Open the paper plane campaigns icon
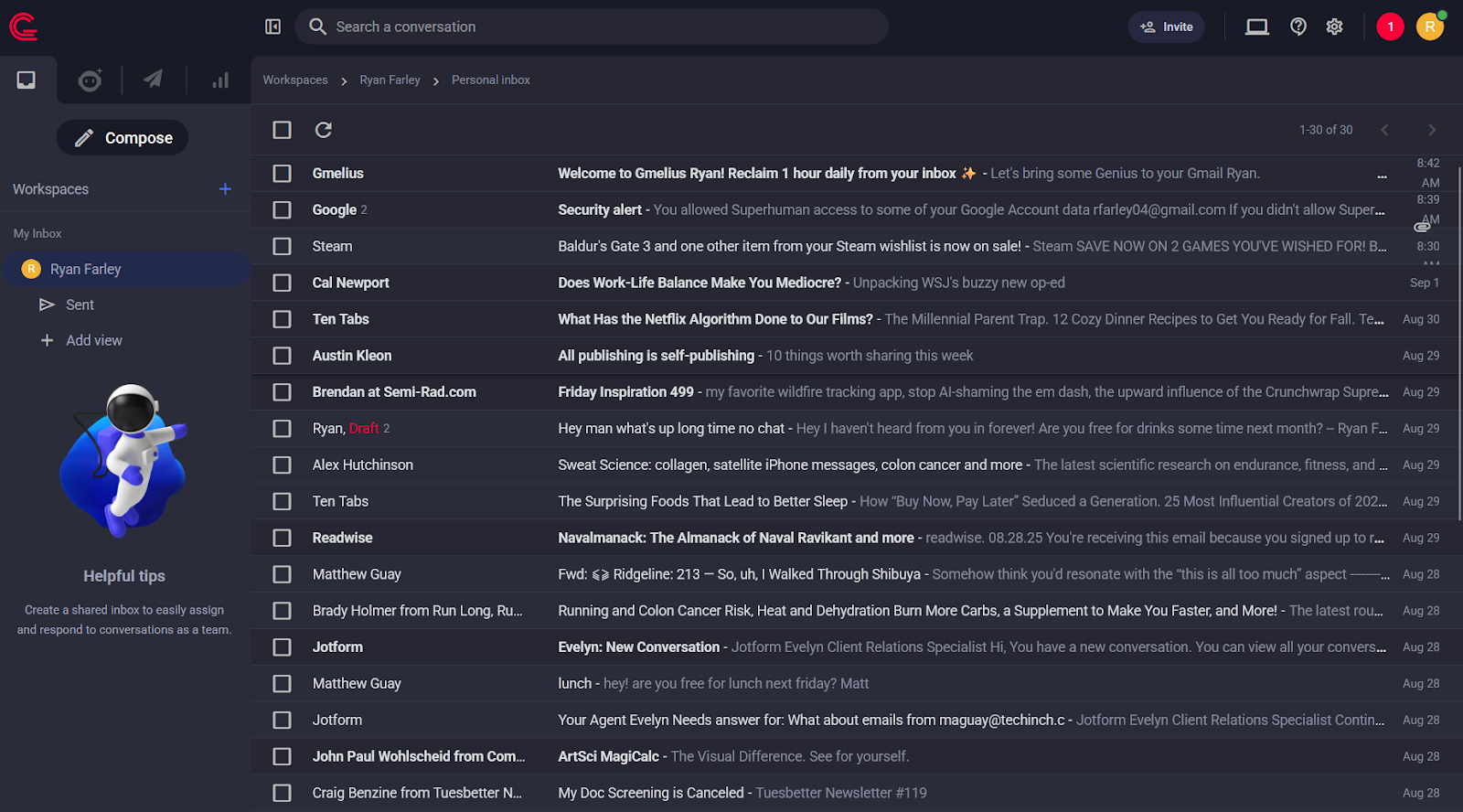 click(x=153, y=80)
